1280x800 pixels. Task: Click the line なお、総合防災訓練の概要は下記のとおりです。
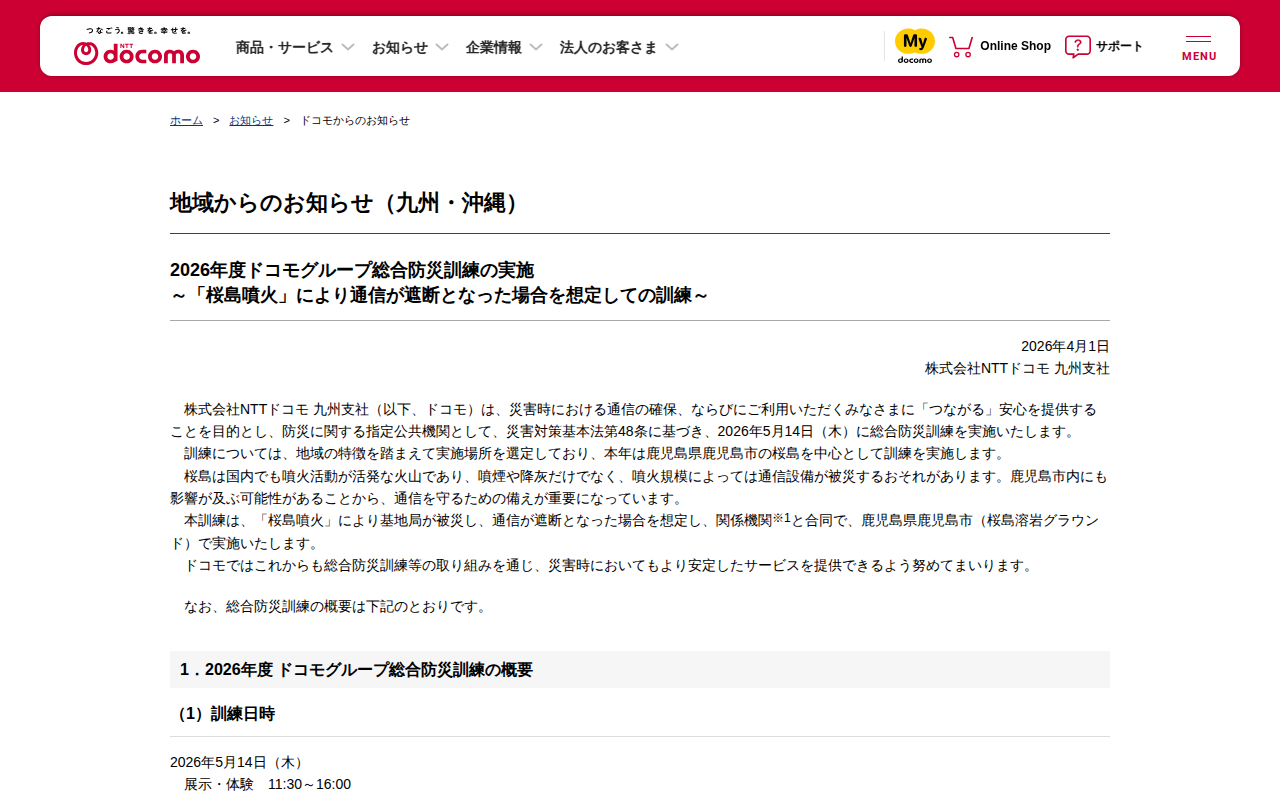(337, 606)
